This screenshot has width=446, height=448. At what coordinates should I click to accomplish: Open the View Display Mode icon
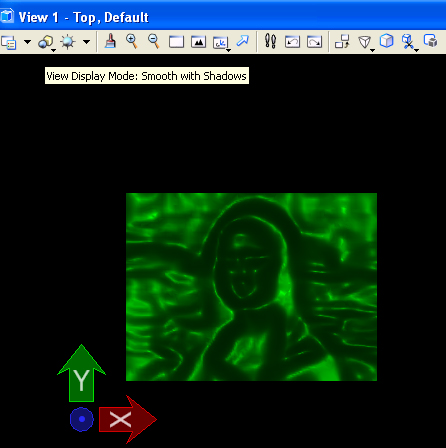[46, 42]
